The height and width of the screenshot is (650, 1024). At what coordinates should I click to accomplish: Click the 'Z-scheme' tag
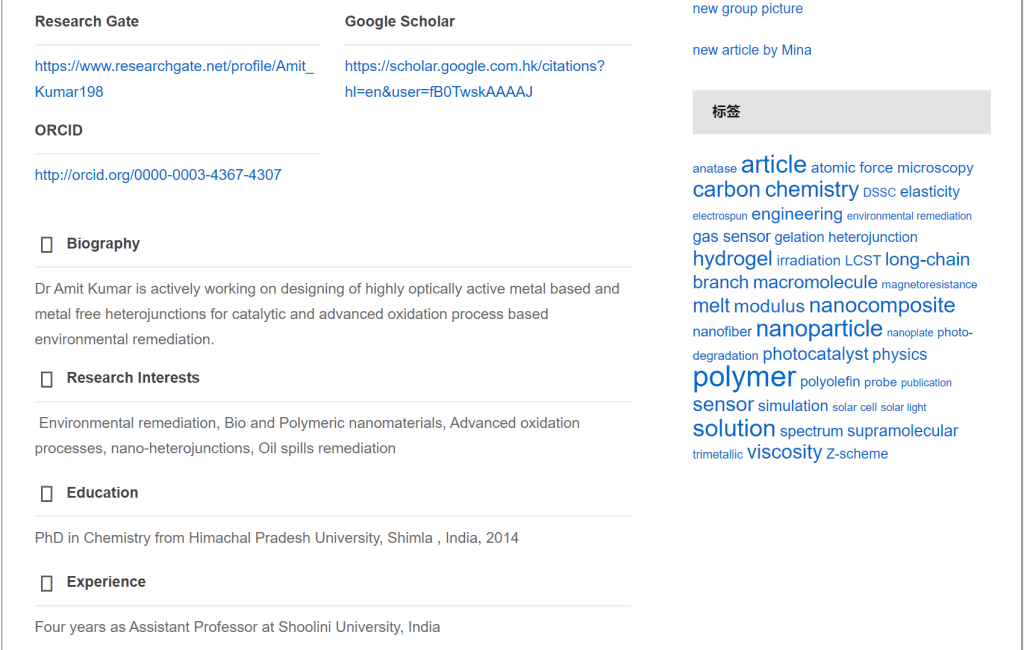coord(857,454)
